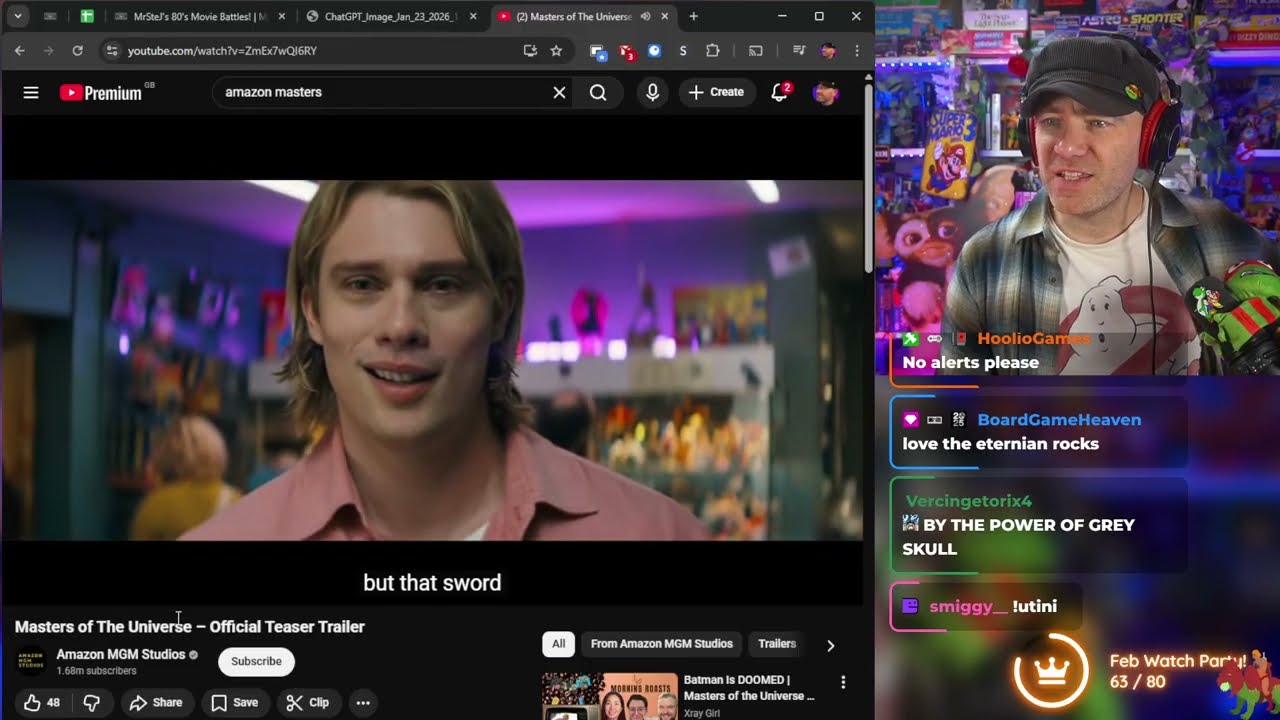The height and width of the screenshot is (720, 1280).
Task: Open the YouTube guide hamburger menu
Action: (x=31, y=92)
